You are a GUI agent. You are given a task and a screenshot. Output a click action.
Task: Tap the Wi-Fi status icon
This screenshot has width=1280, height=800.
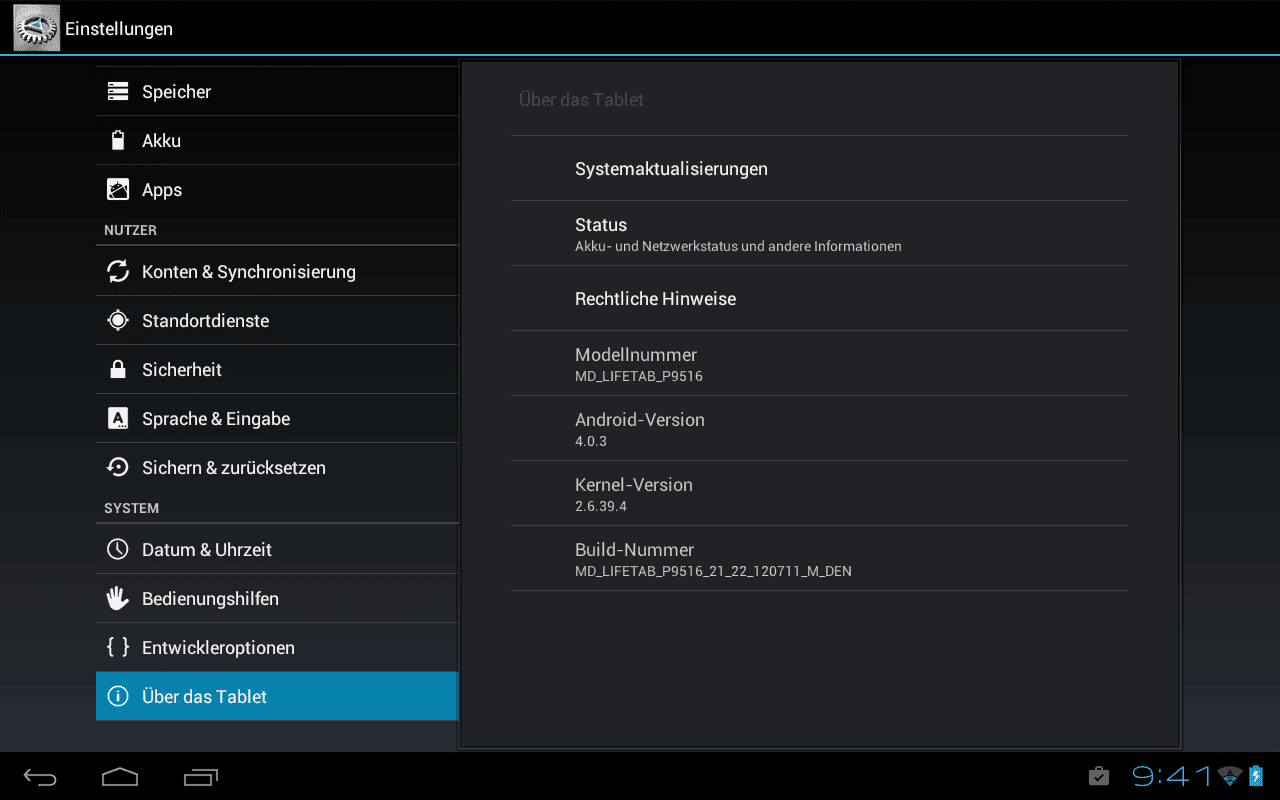click(1229, 776)
